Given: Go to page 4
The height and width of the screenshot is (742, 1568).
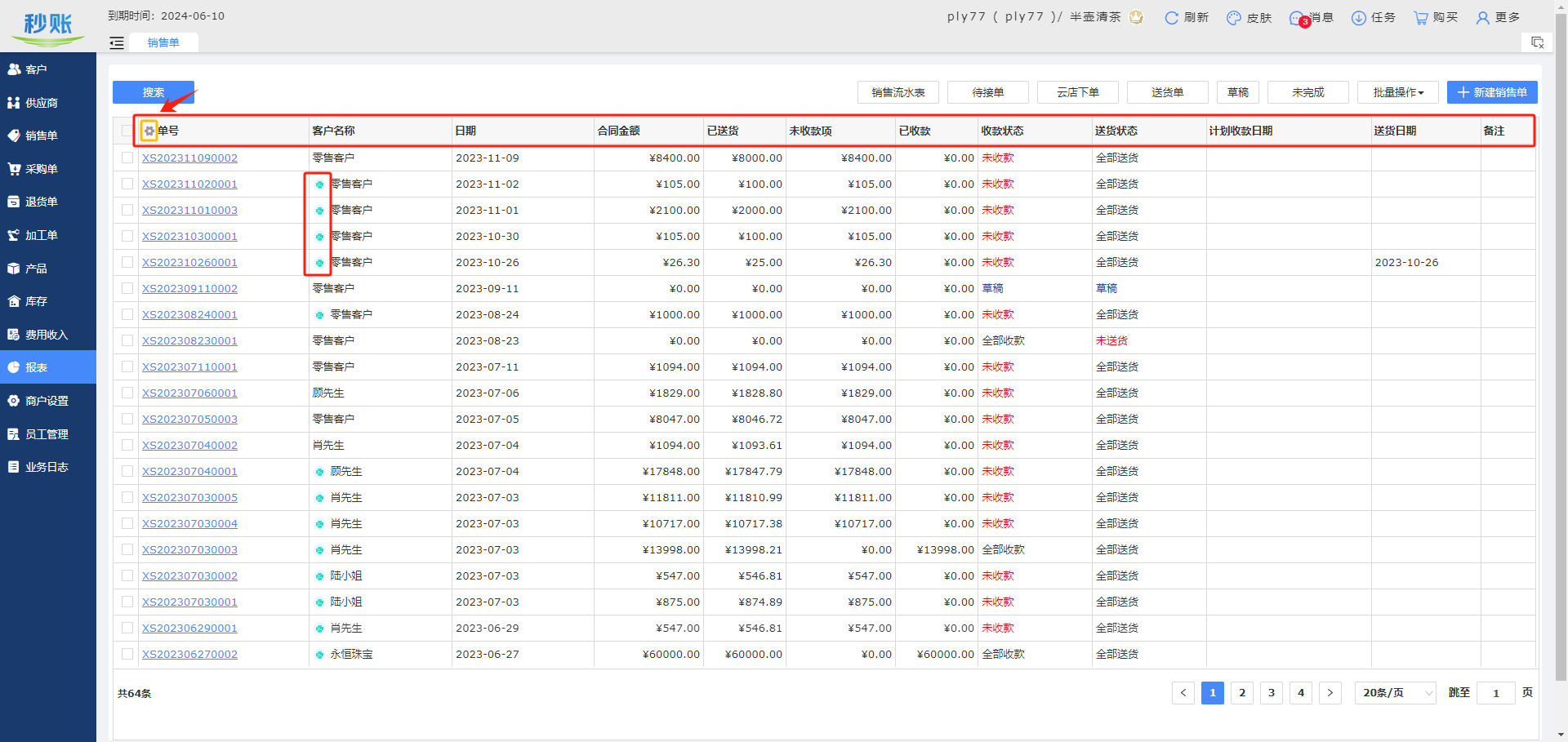Looking at the screenshot, I should coord(1301,693).
